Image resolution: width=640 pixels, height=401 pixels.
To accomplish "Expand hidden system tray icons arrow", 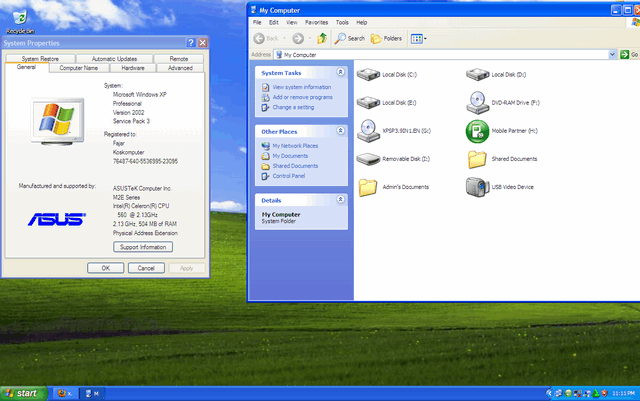I will pos(549,393).
